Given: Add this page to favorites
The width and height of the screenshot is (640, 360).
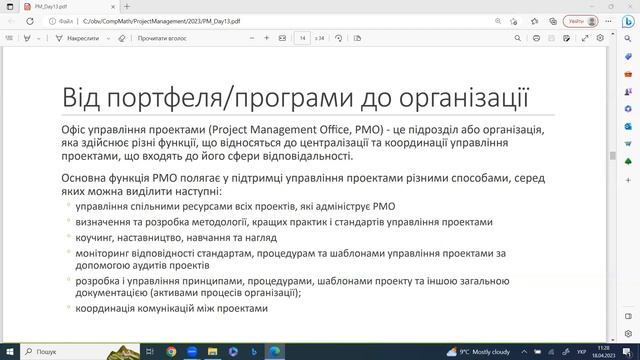Looking at the screenshot, I should coord(514,21).
